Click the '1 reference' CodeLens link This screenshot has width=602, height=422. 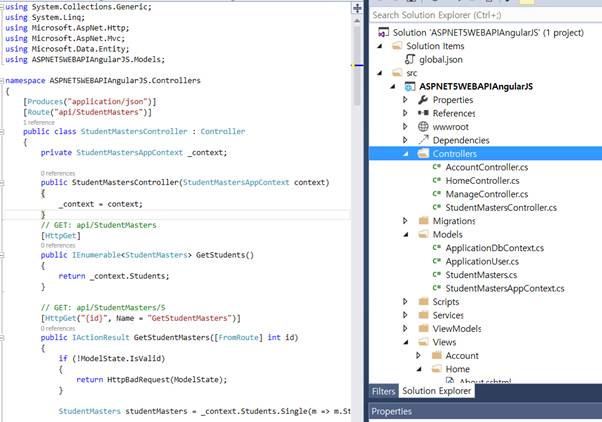coord(39,122)
